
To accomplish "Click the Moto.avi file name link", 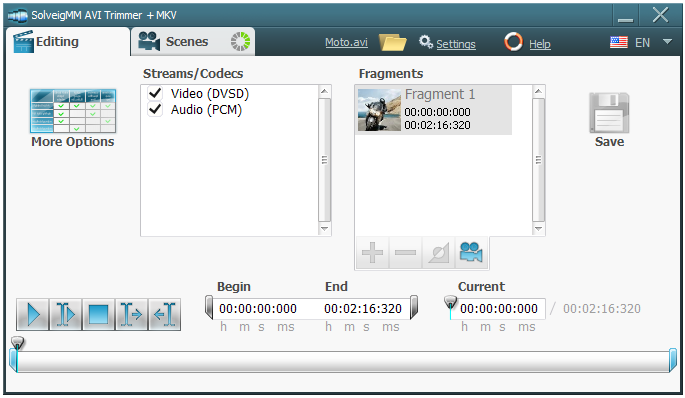I will (346, 42).
